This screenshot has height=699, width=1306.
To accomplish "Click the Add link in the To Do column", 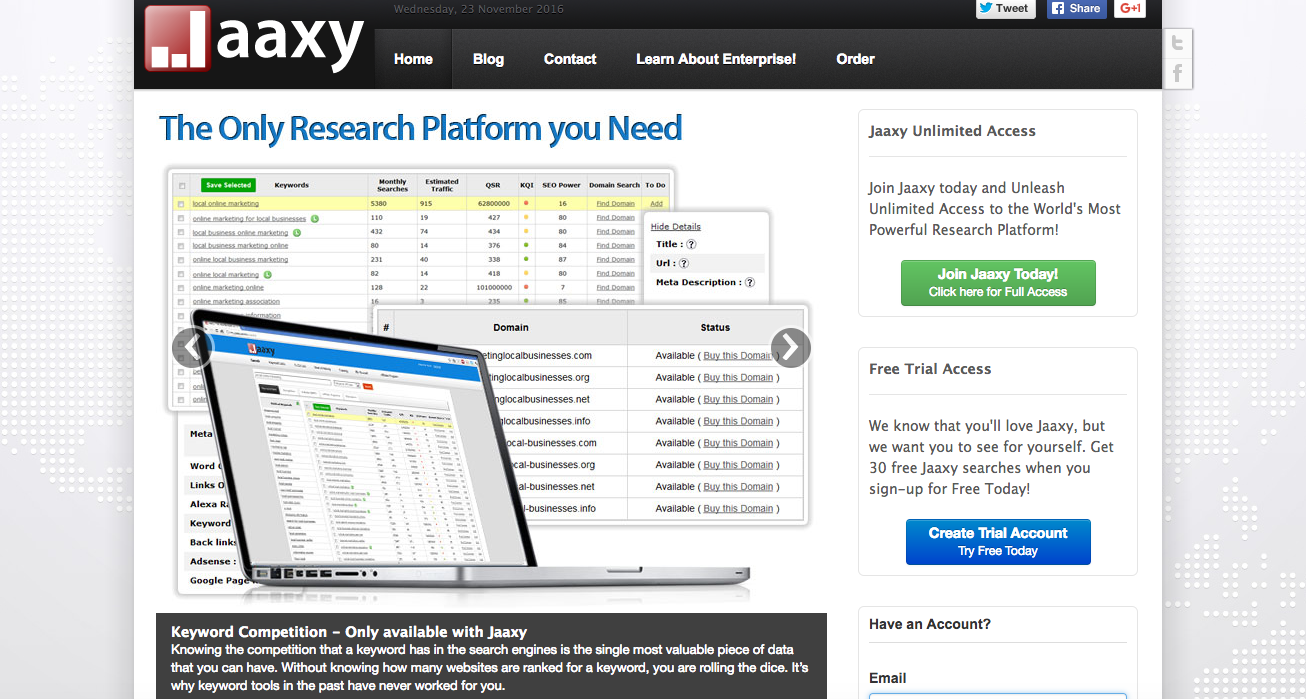I will (x=656, y=204).
